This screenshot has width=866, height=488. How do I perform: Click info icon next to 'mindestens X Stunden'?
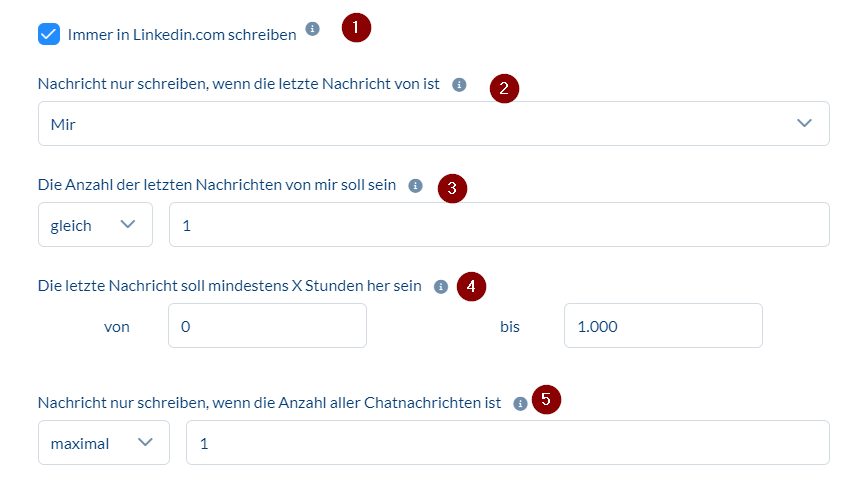tap(441, 287)
